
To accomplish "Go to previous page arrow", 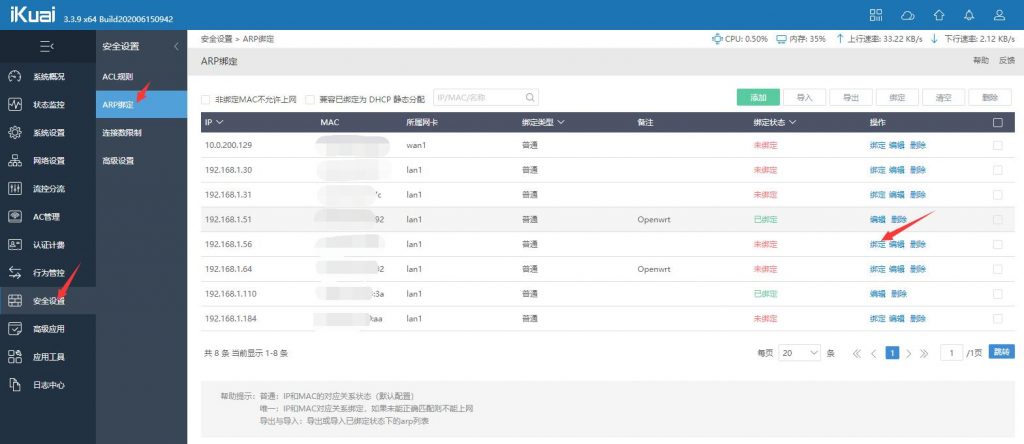I will [x=874, y=353].
